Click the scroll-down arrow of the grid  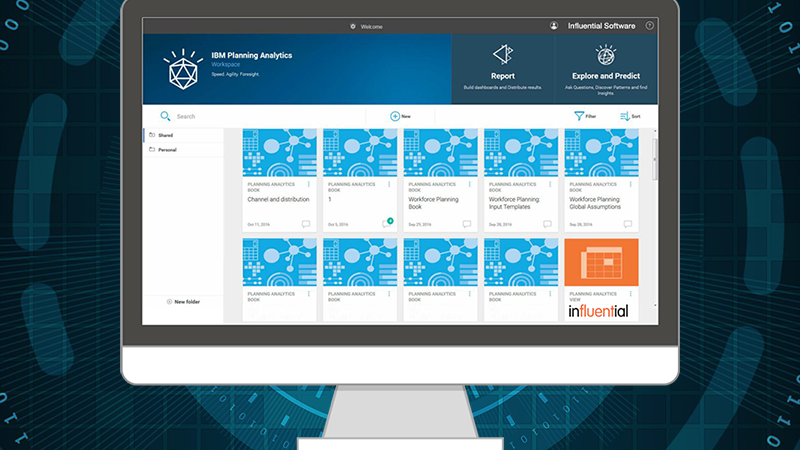coord(655,305)
